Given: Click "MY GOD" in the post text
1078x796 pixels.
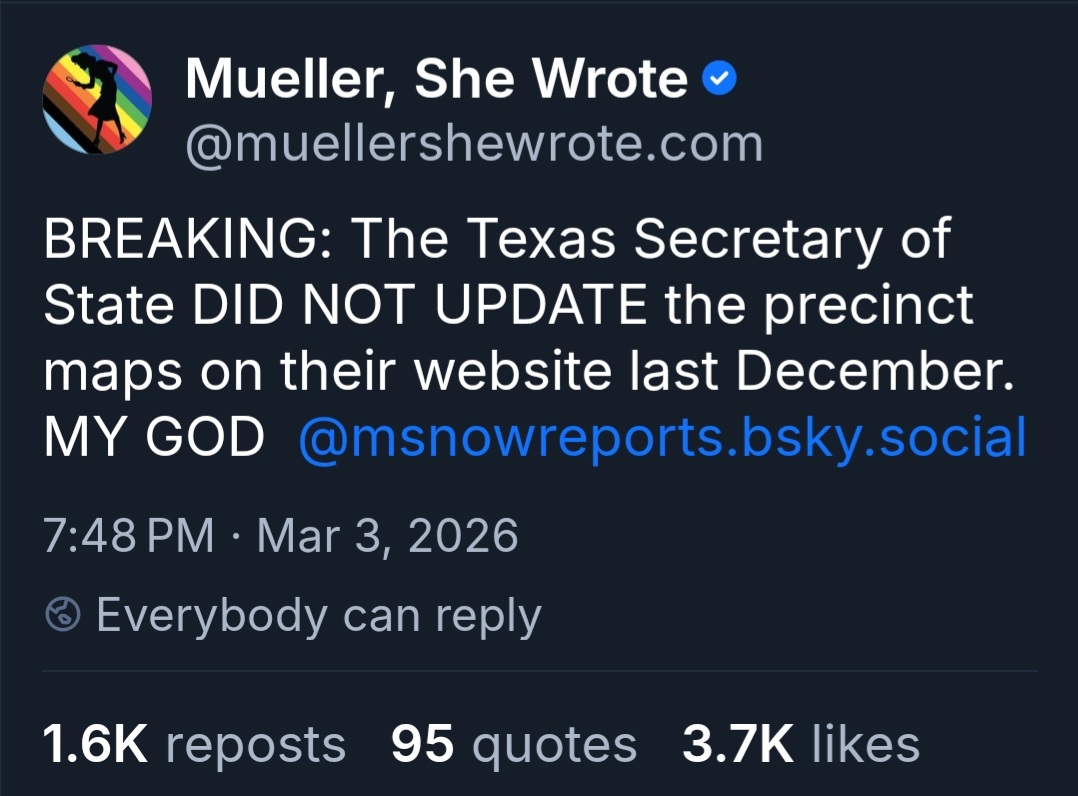Looking at the screenshot, I should (154, 438).
